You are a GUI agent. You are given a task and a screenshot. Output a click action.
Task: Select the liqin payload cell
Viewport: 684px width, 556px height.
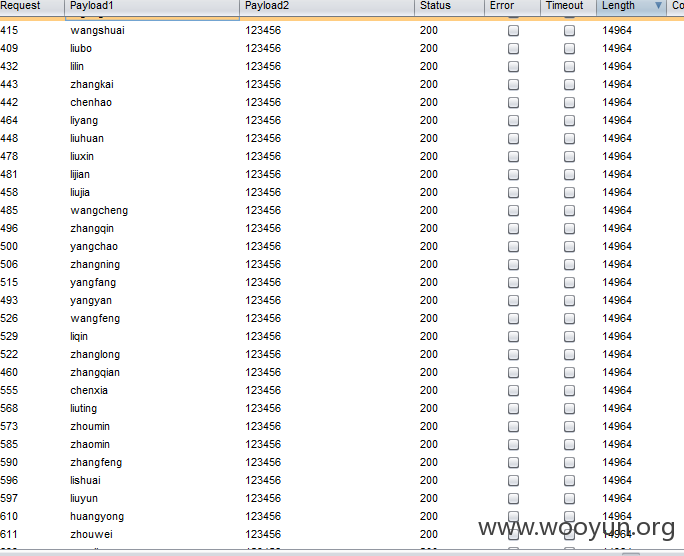pyautogui.click(x=152, y=336)
